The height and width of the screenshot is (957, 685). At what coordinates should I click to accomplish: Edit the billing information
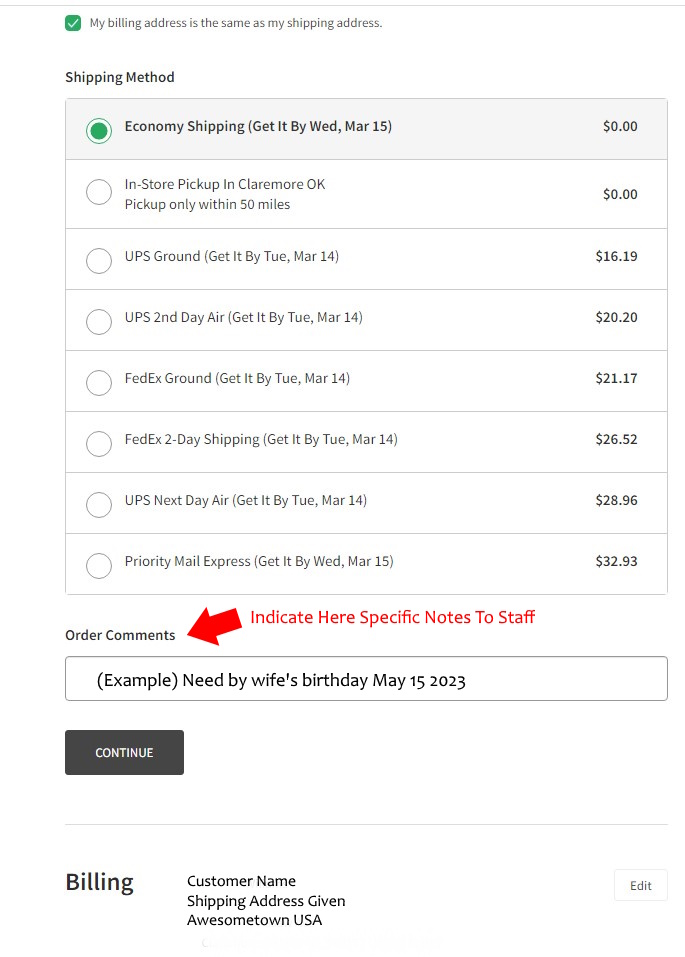(640, 885)
